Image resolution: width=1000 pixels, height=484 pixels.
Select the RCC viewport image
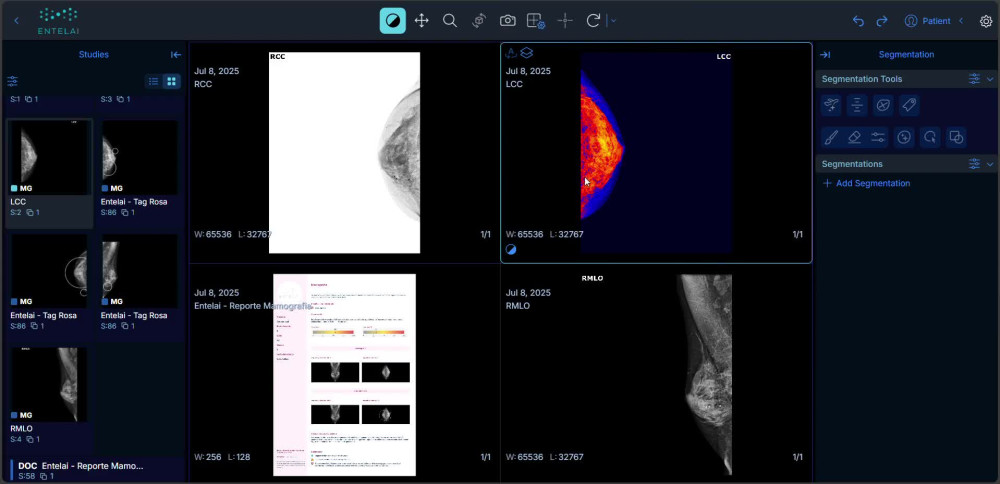point(344,152)
